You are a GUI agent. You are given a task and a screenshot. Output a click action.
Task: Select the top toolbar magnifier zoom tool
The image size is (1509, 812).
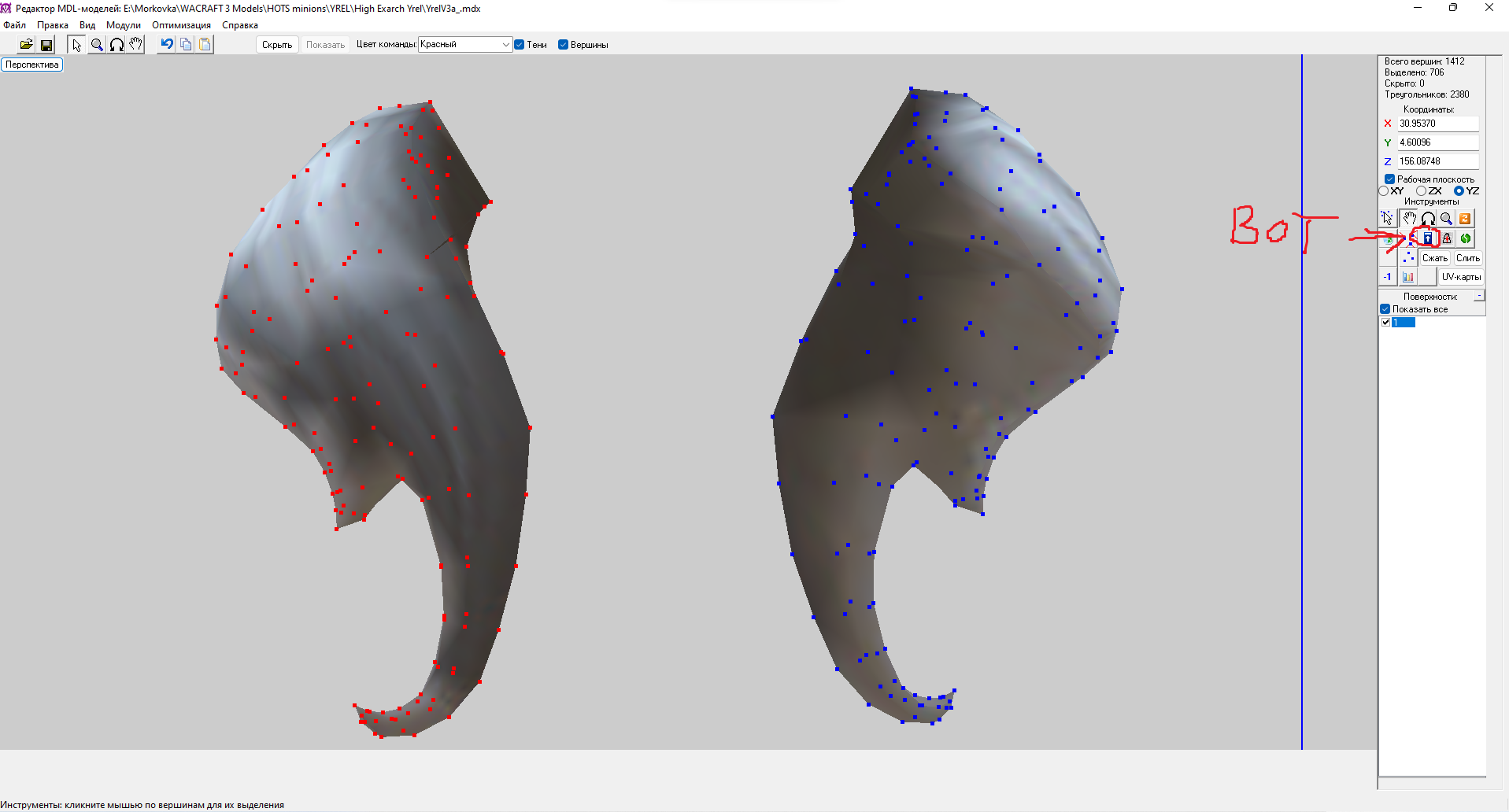(x=96, y=45)
